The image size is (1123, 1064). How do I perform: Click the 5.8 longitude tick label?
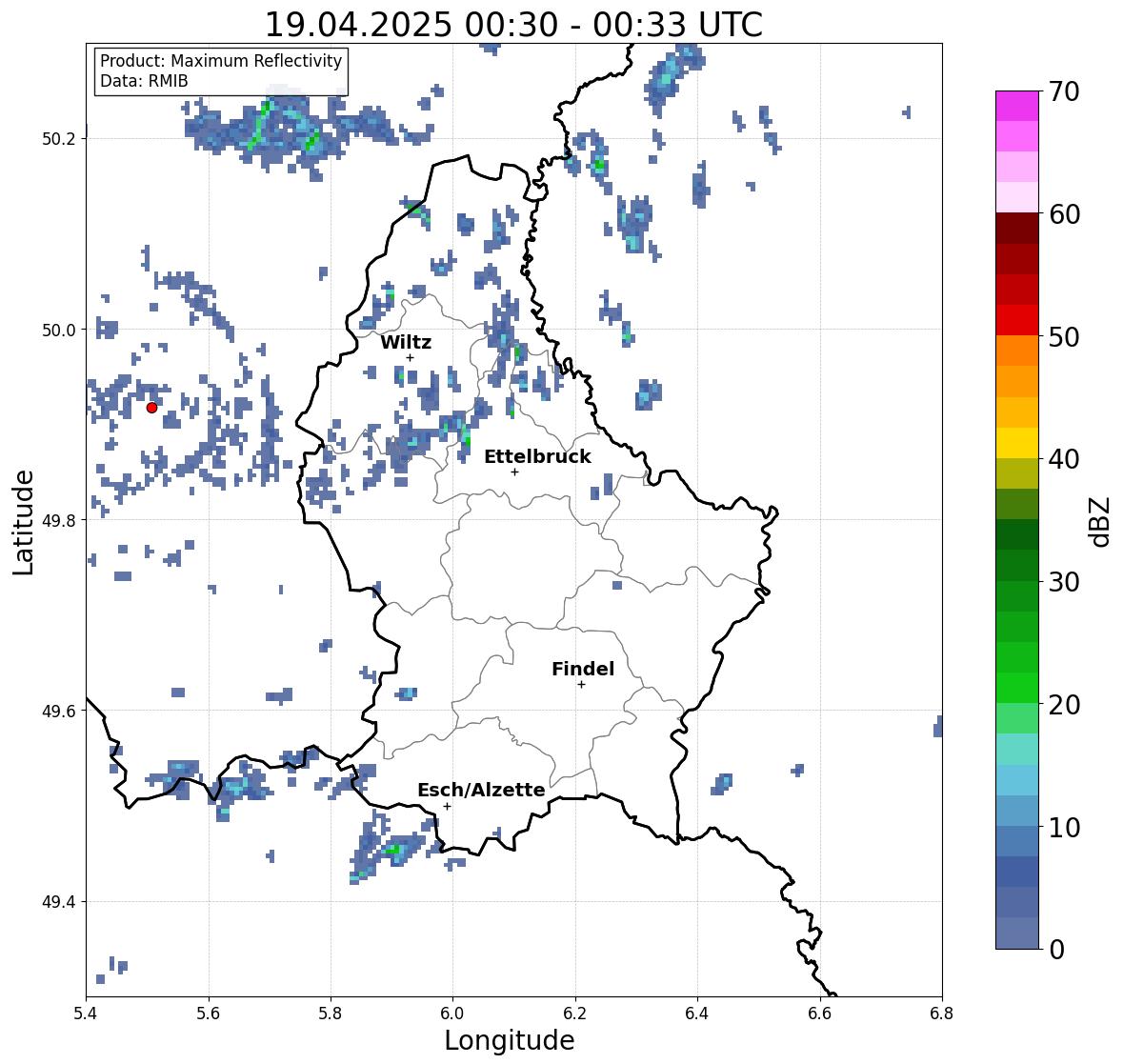coord(331,1013)
